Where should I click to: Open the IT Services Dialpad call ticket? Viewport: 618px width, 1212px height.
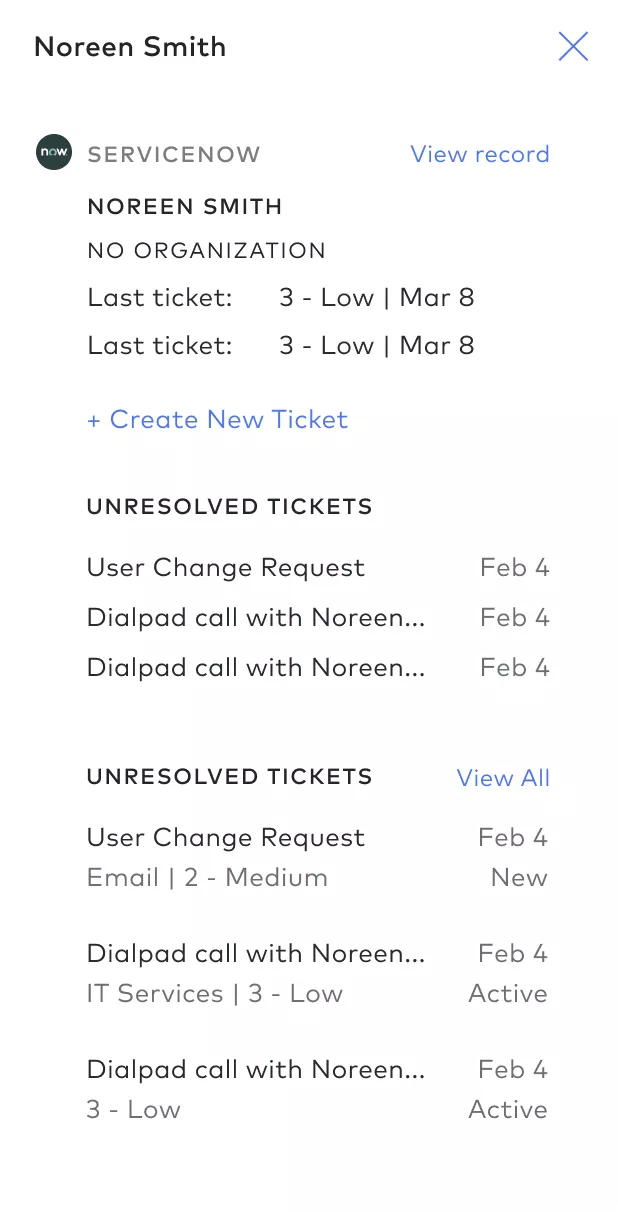[318, 973]
